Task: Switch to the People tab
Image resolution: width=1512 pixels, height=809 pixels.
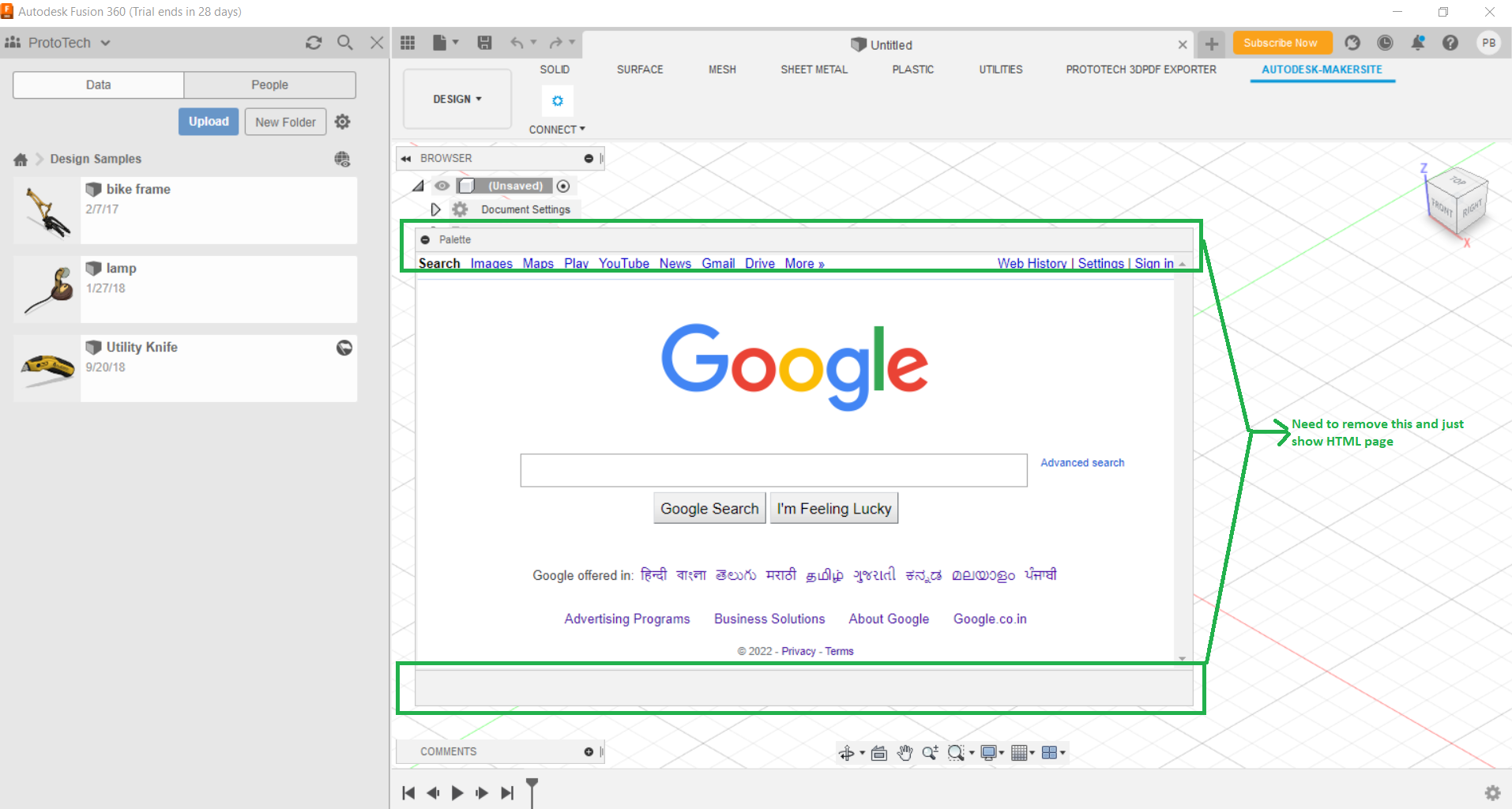Action: pyautogui.click(x=270, y=85)
